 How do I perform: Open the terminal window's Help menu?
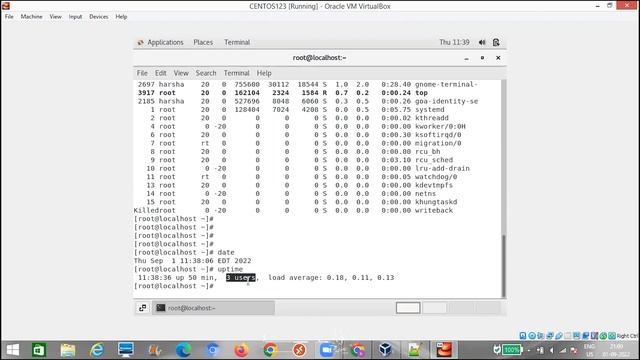pyautogui.click(x=264, y=73)
